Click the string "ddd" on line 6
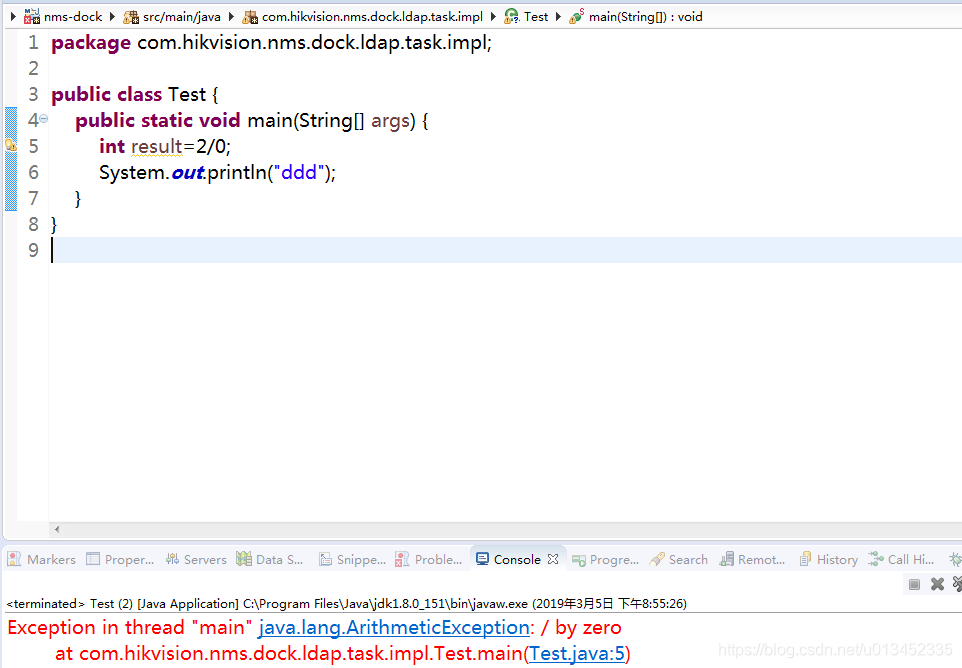The height and width of the screenshot is (668, 962). pos(299,172)
